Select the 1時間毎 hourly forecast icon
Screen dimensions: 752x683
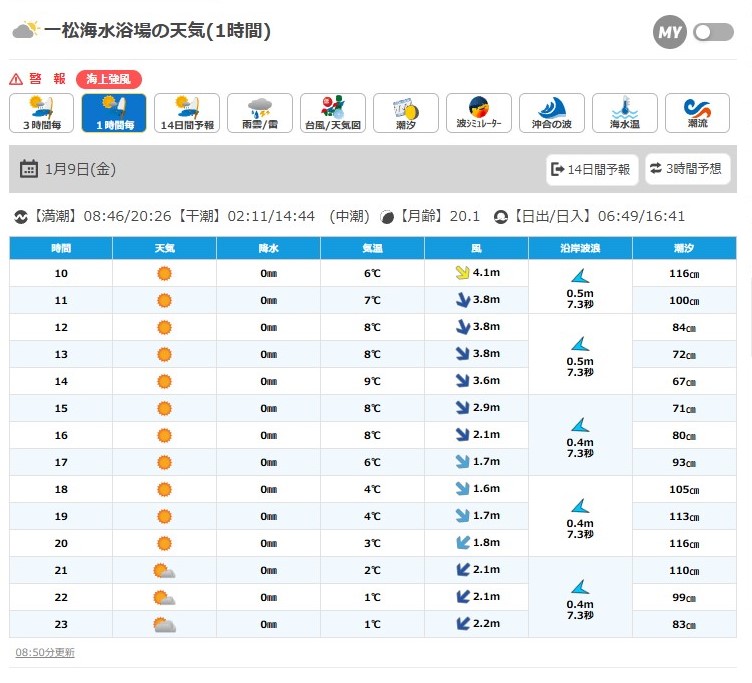coord(115,113)
